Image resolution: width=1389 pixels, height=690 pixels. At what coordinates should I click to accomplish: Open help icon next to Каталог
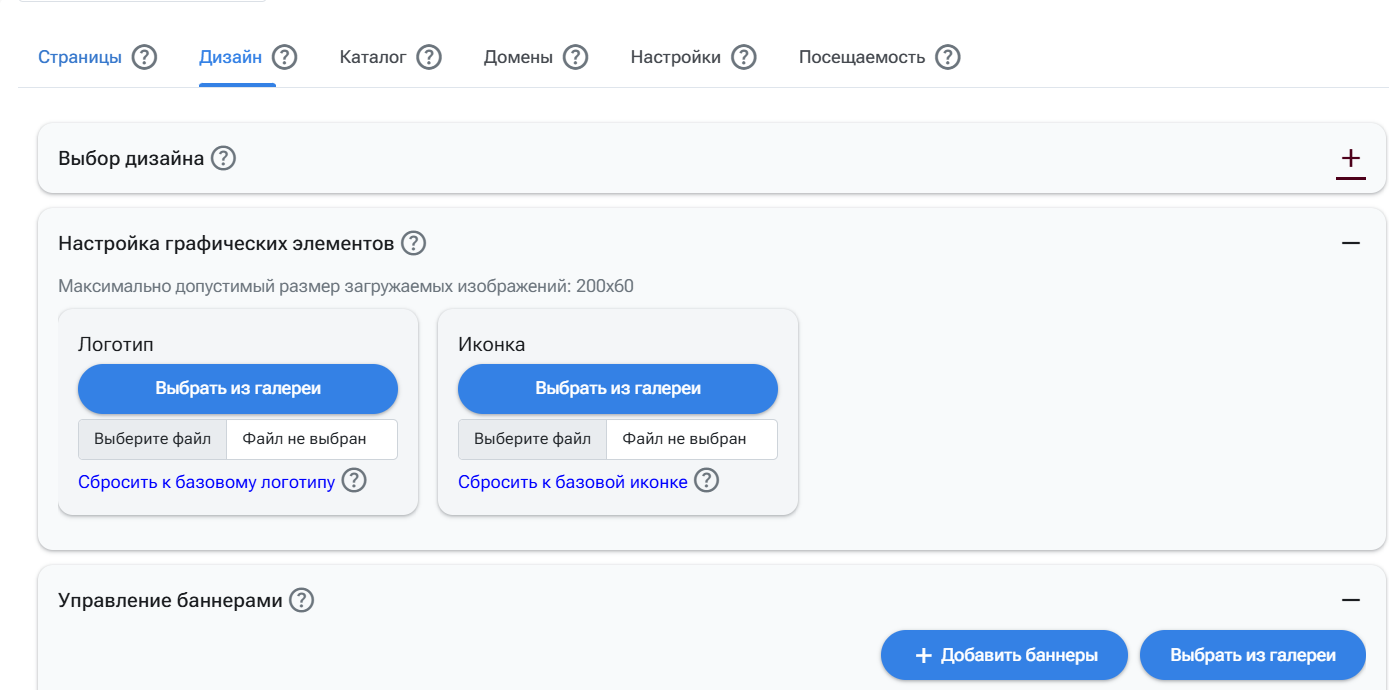(429, 57)
